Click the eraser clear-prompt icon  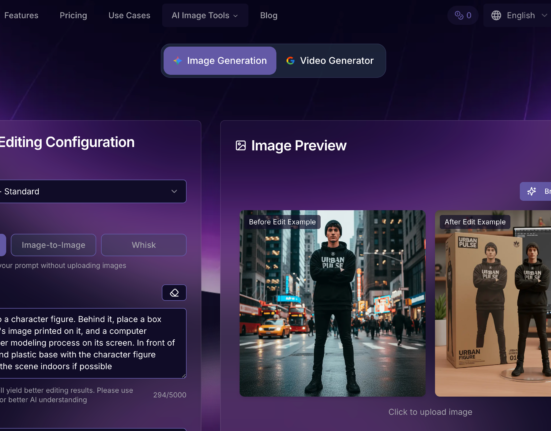tap(174, 293)
